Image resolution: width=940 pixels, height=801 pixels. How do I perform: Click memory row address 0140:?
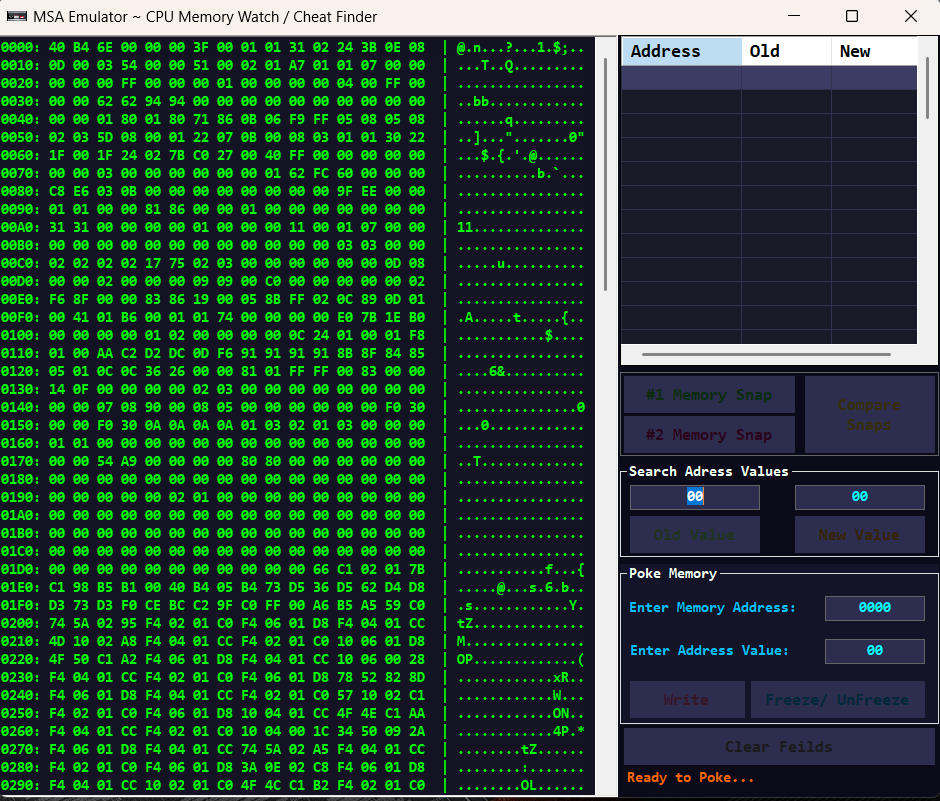pos(20,407)
